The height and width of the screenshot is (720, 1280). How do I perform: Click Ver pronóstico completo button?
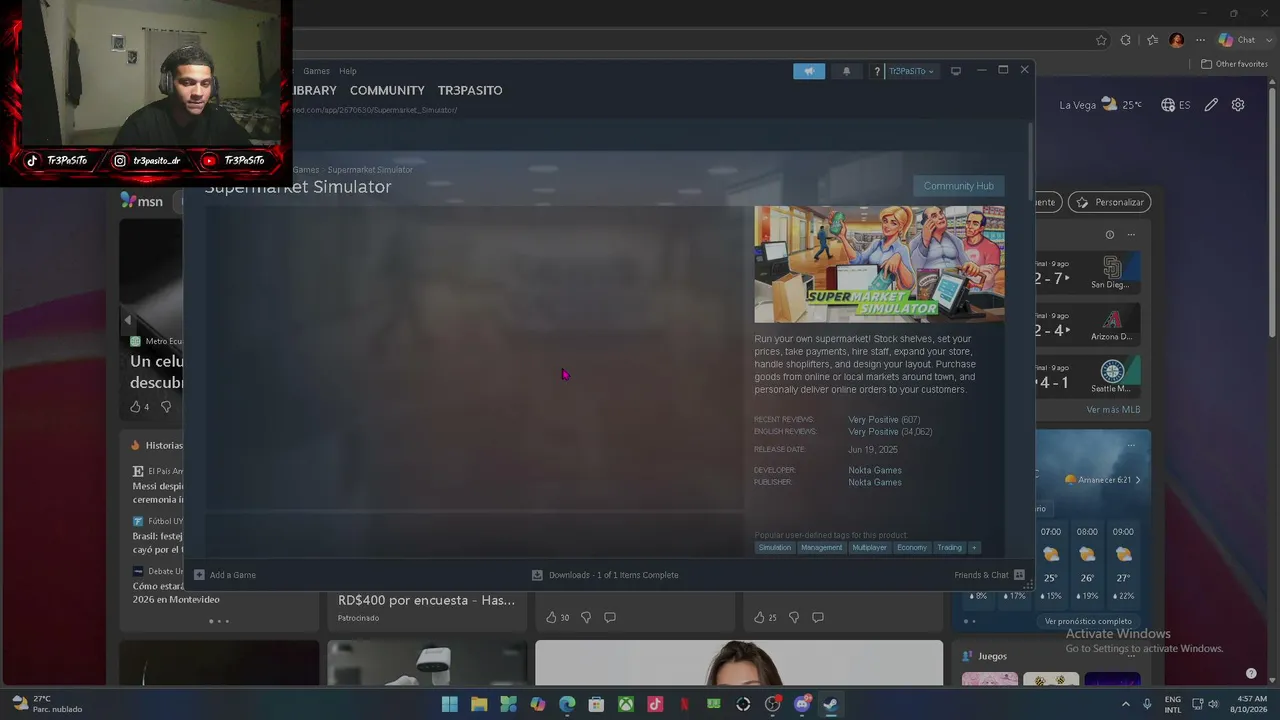tap(1088, 621)
